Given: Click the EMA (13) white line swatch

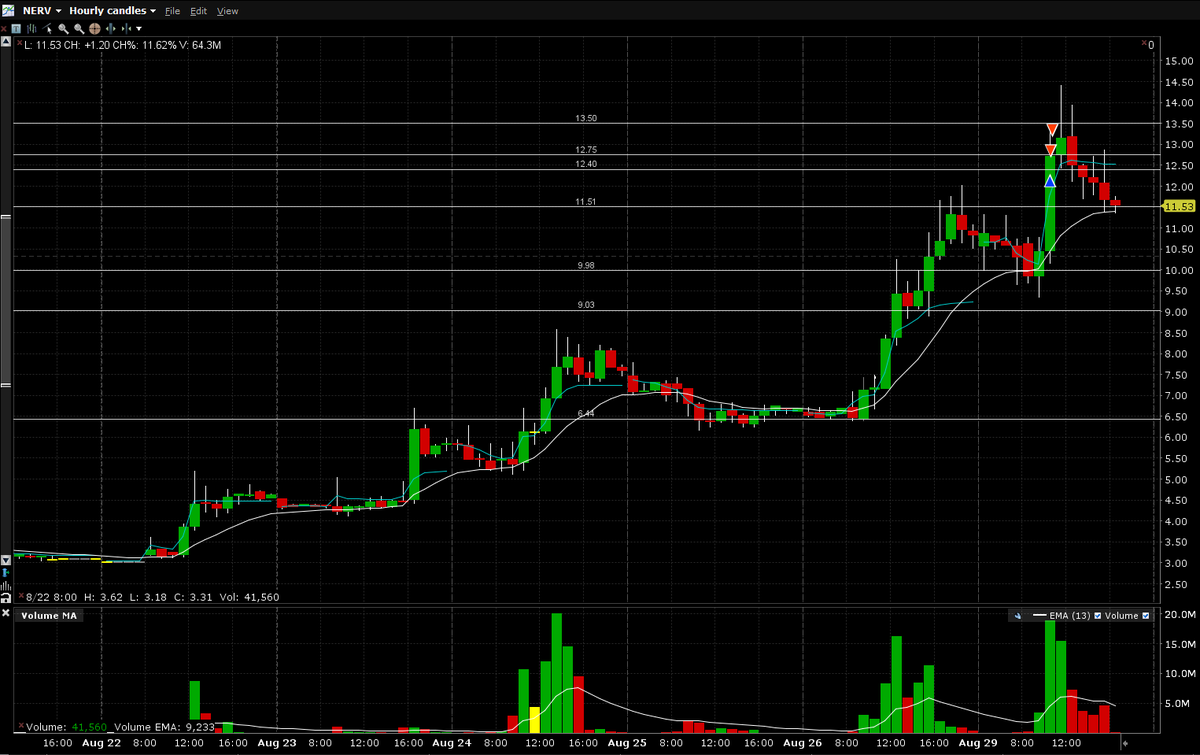Looking at the screenshot, I should pos(1040,616).
